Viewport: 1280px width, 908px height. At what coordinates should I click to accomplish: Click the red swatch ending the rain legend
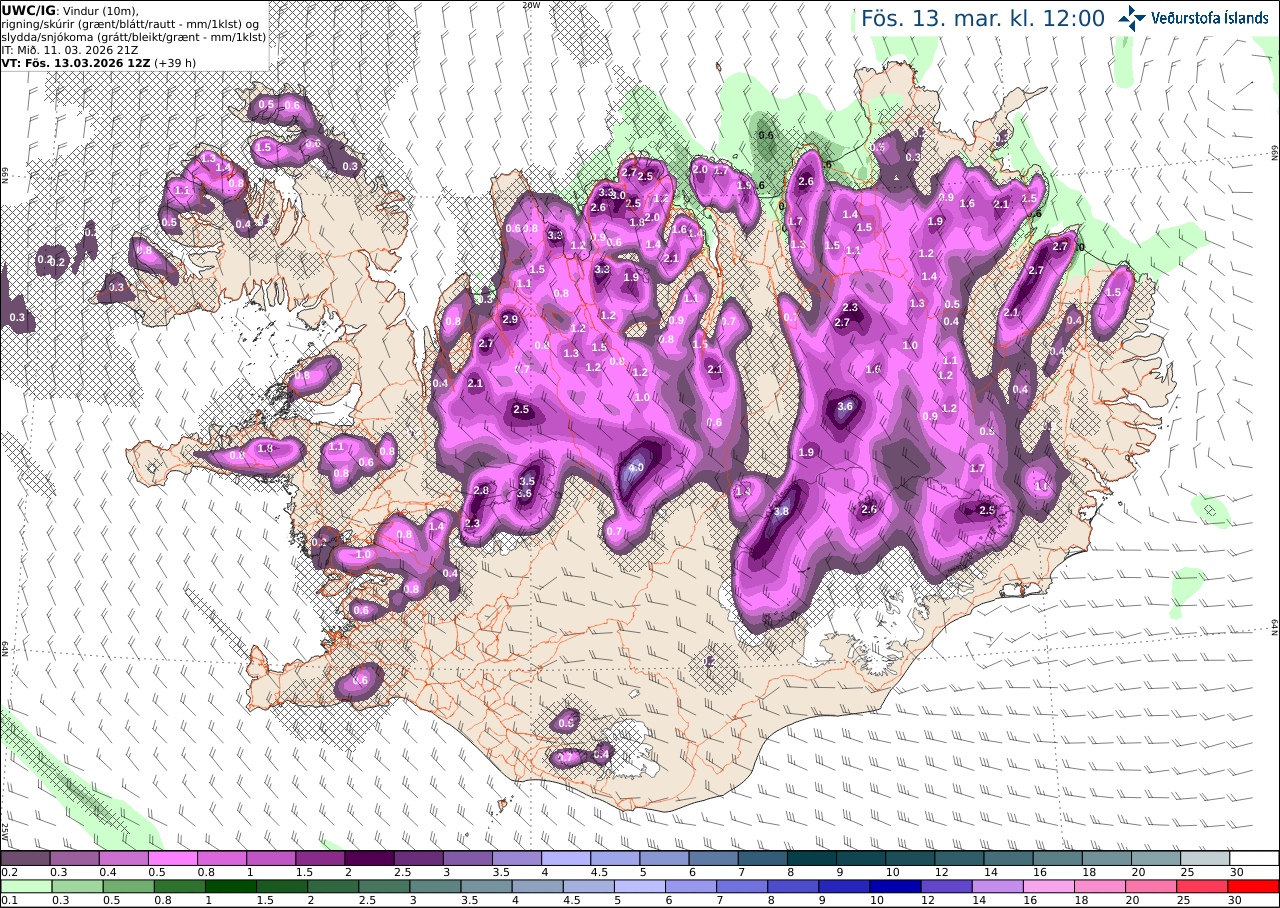coord(1254,886)
